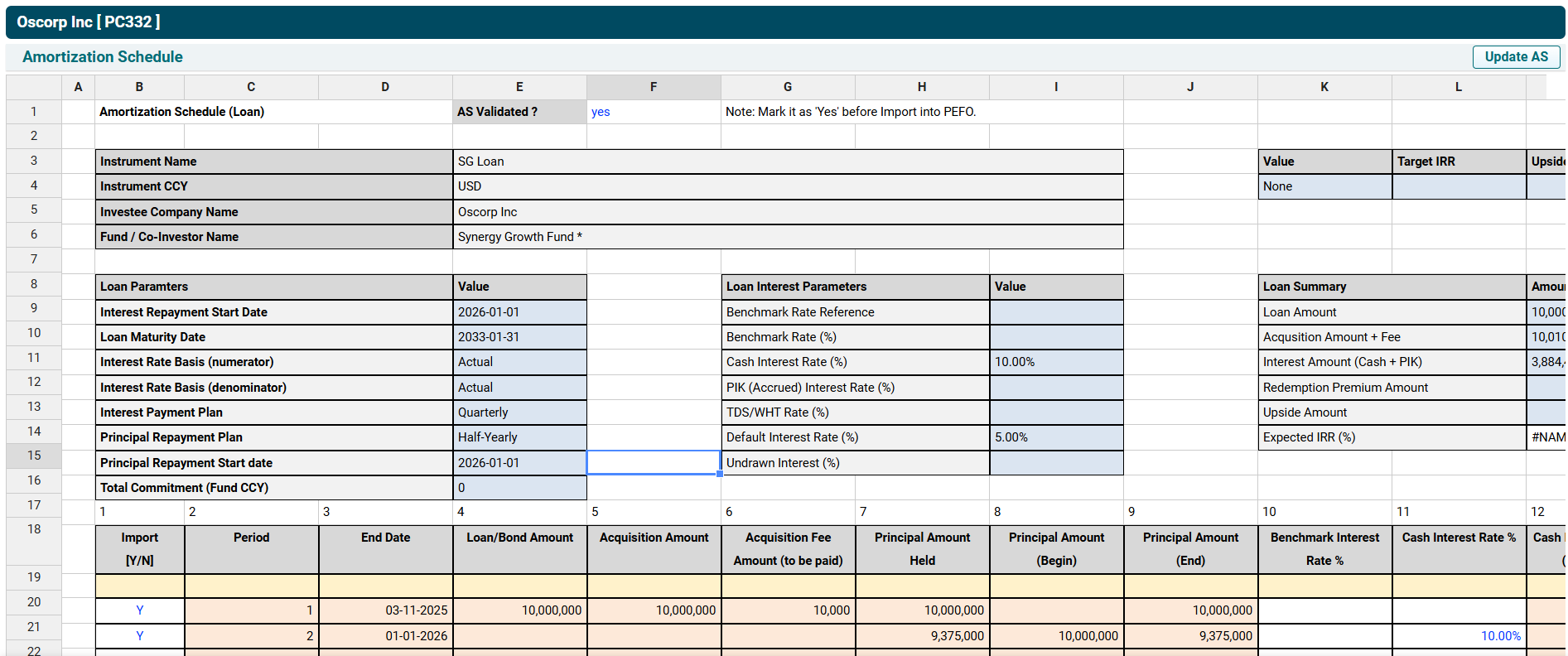Click the empty PIK (Accrued) Interest Rate value cell

click(1055, 388)
